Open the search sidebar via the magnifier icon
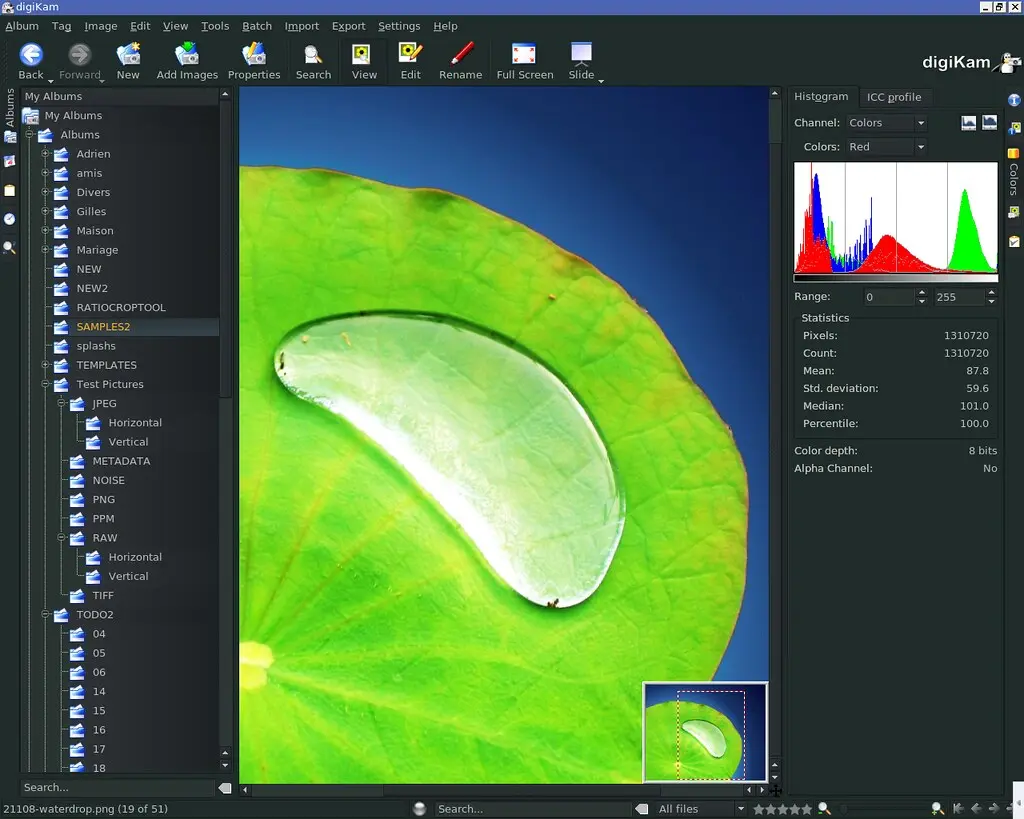 9,246
